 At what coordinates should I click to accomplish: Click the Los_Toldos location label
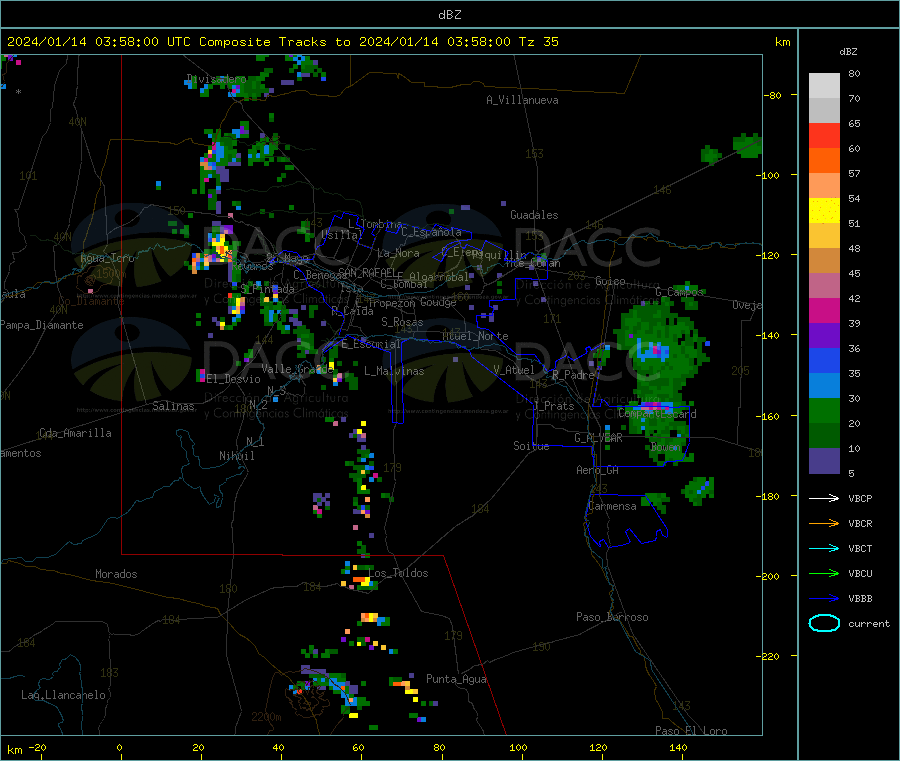[x=398, y=573]
